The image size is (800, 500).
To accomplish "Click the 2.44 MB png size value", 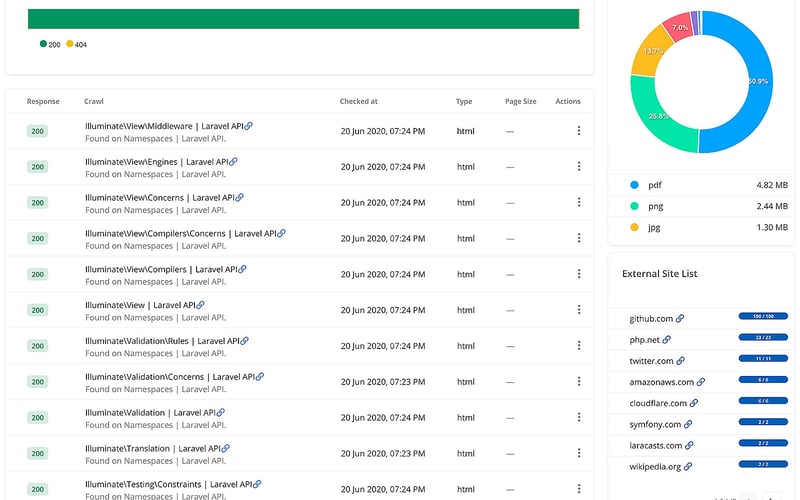I will (772, 206).
